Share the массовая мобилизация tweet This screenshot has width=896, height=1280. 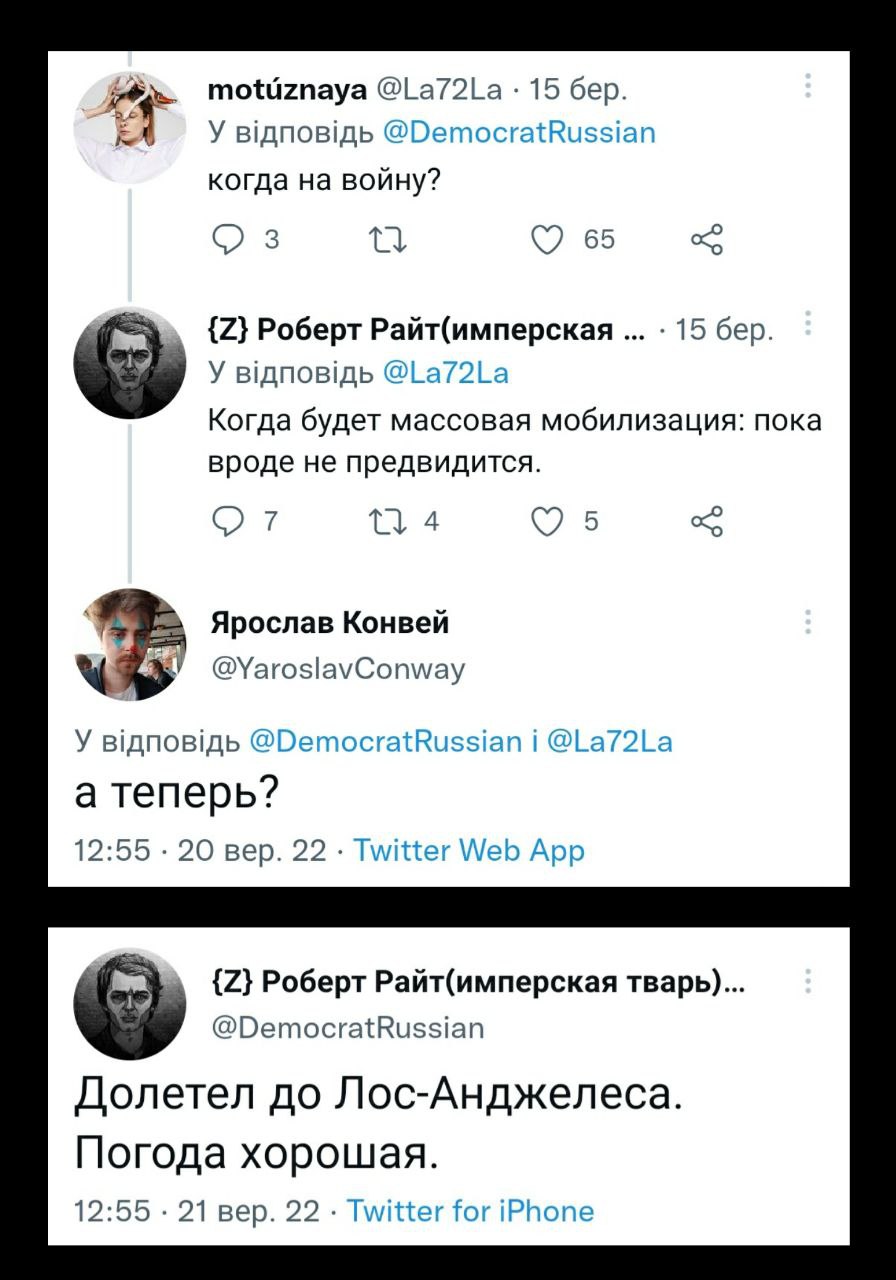(705, 520)
